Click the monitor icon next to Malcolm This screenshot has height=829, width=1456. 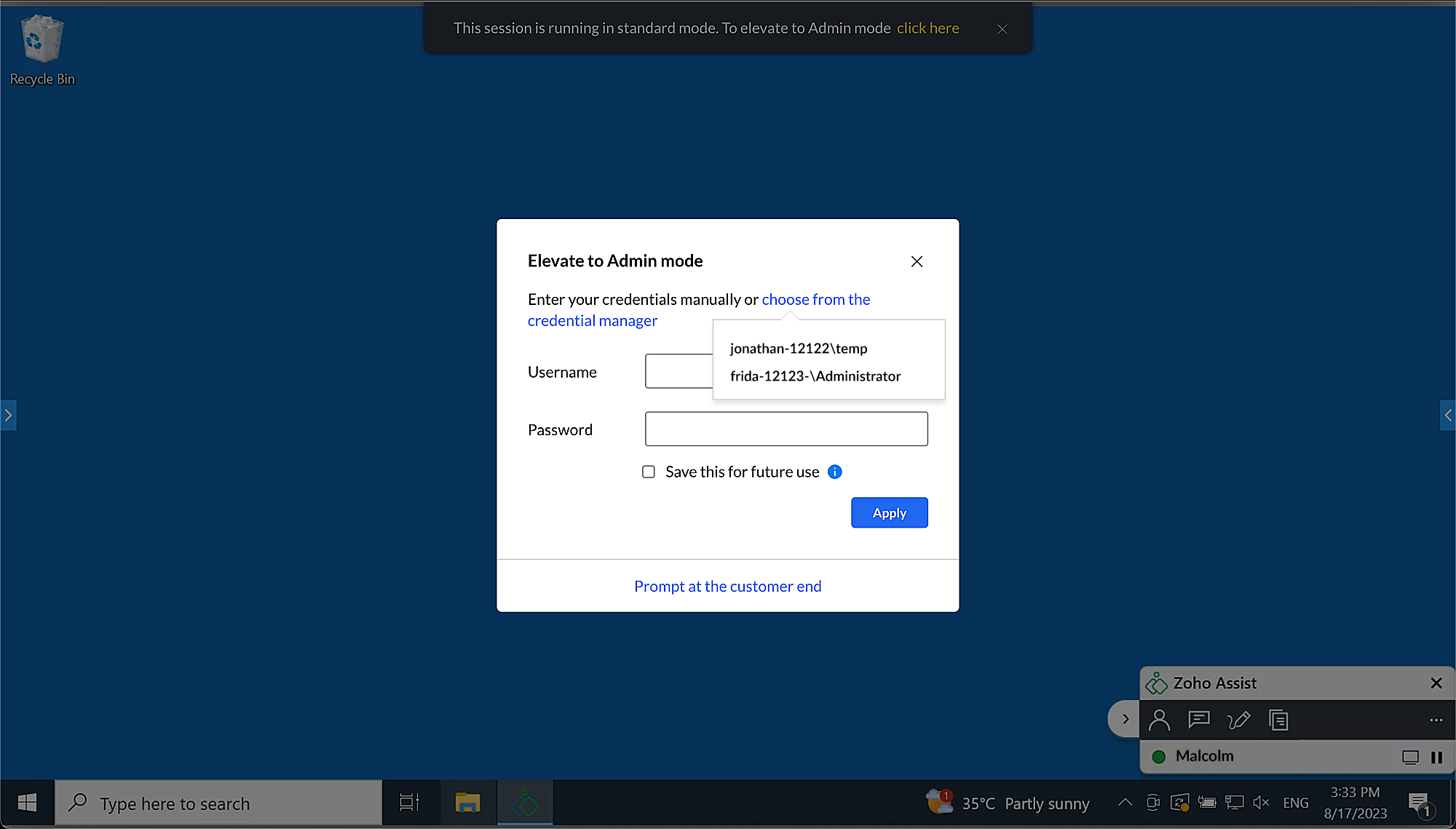click(x=1411, y=757)
